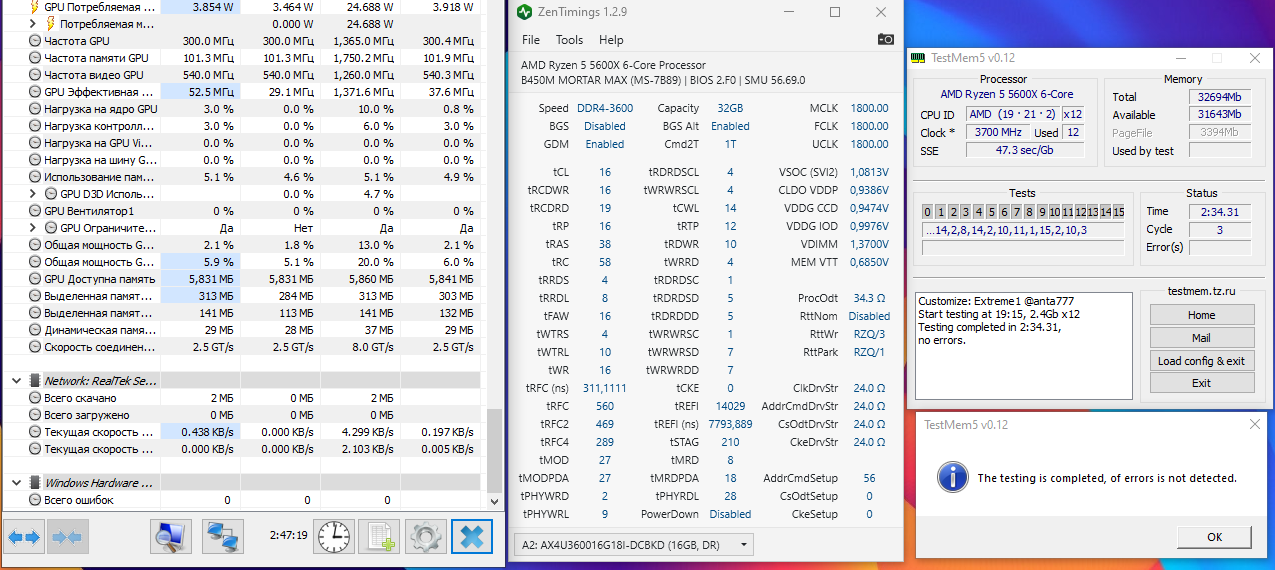This screenshot has height=570, width=1275.
Task: Click the chip icon next to Windows Hardware
Action: pyautogui.click(x=35, y=483)
